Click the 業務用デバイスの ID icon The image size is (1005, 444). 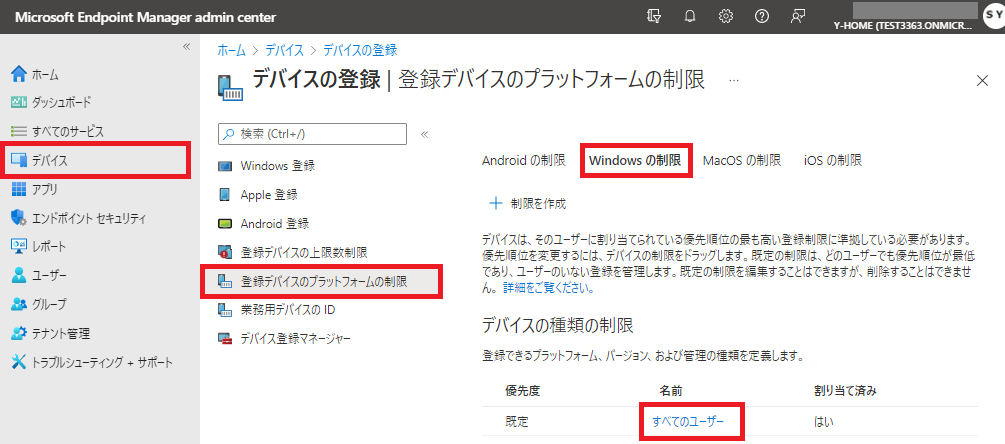[x=225, y=310]
